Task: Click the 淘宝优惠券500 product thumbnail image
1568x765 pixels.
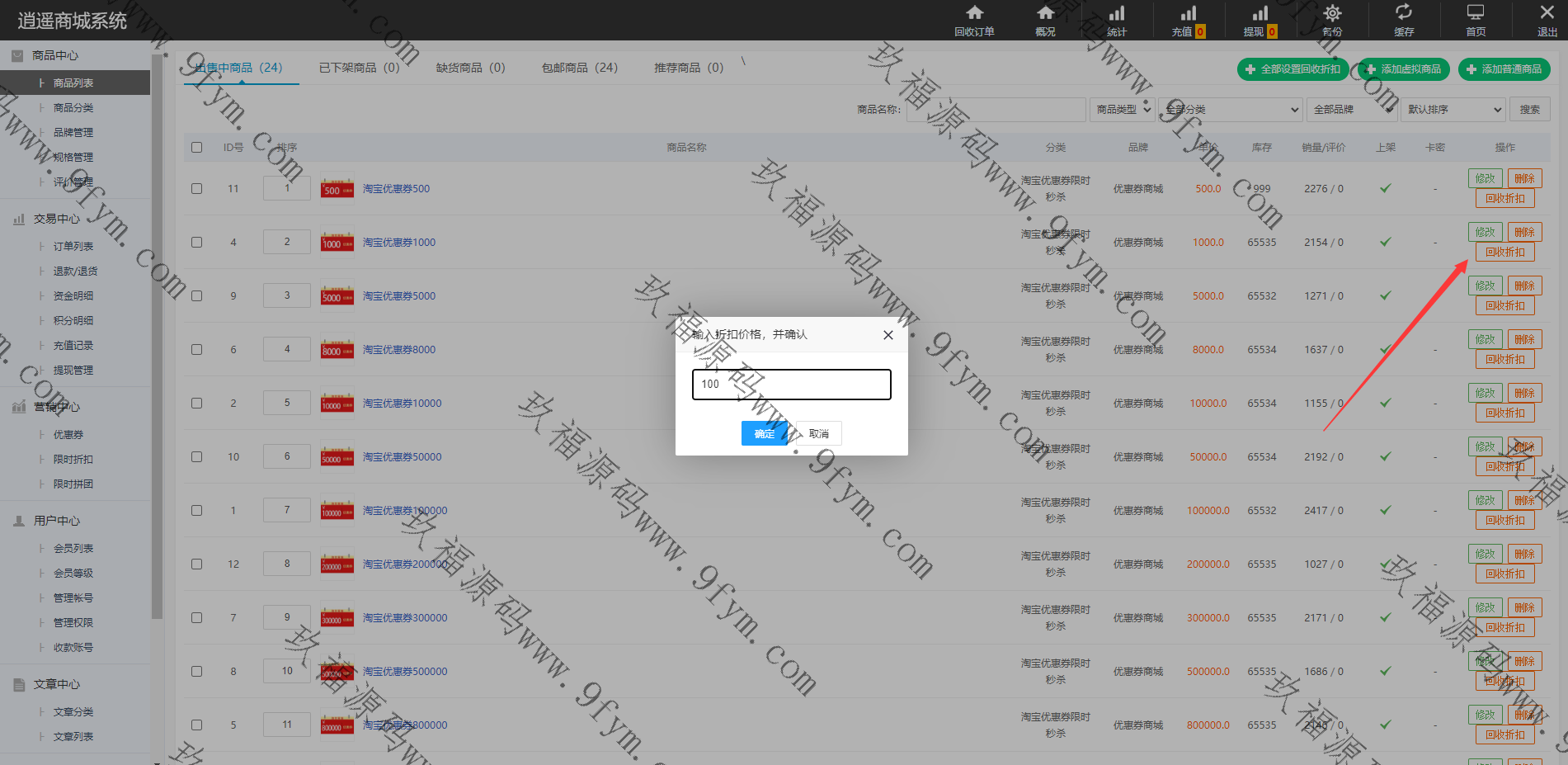Action: [337, 189]
